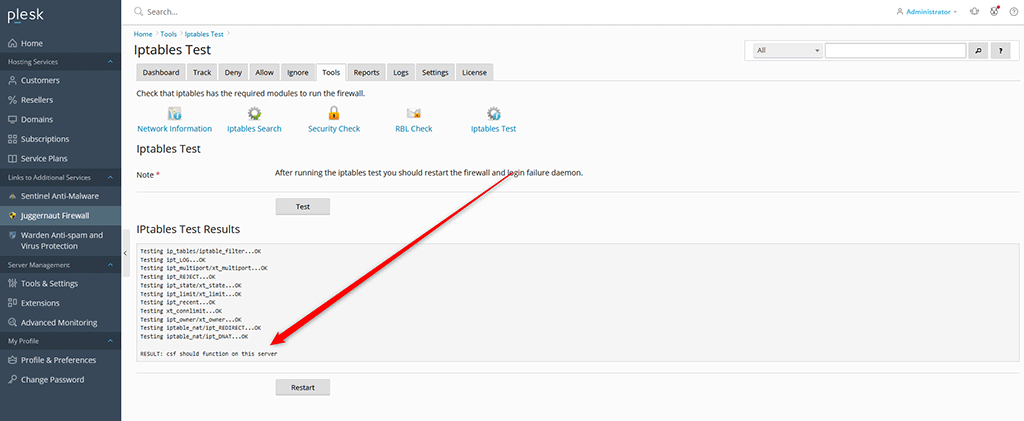
Task: Collapse the sidebar with the arrow handle
Action: [x=125, y=253]
